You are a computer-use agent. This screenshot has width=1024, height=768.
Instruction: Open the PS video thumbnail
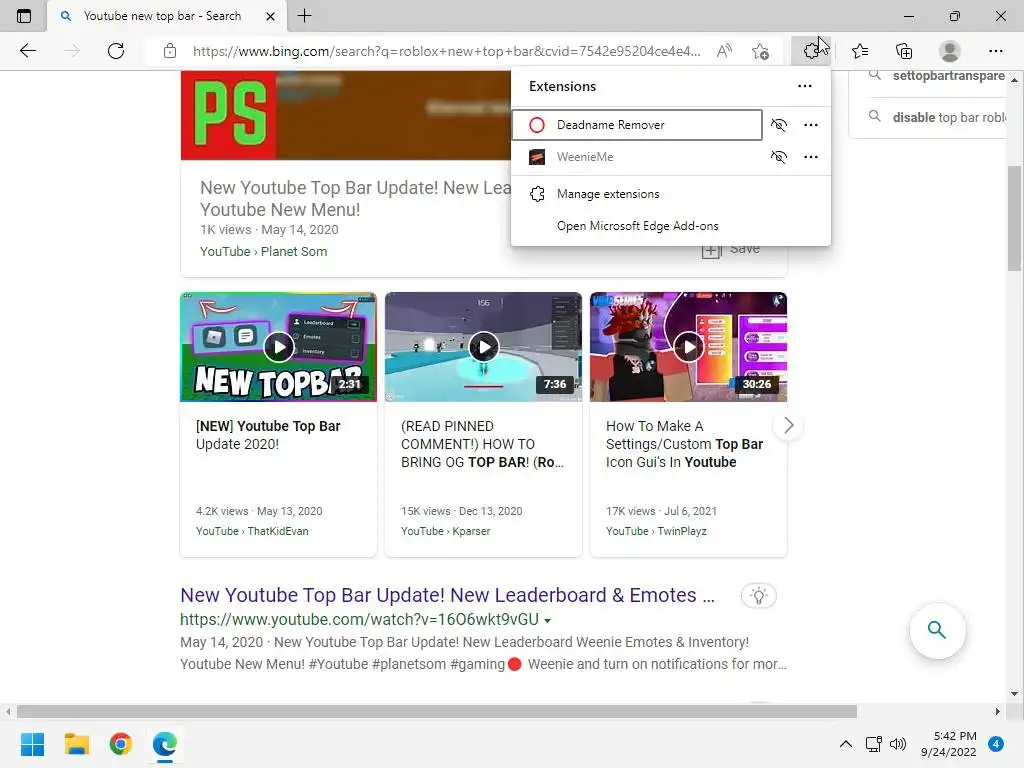pyautogui.click(x=345, y=115)
